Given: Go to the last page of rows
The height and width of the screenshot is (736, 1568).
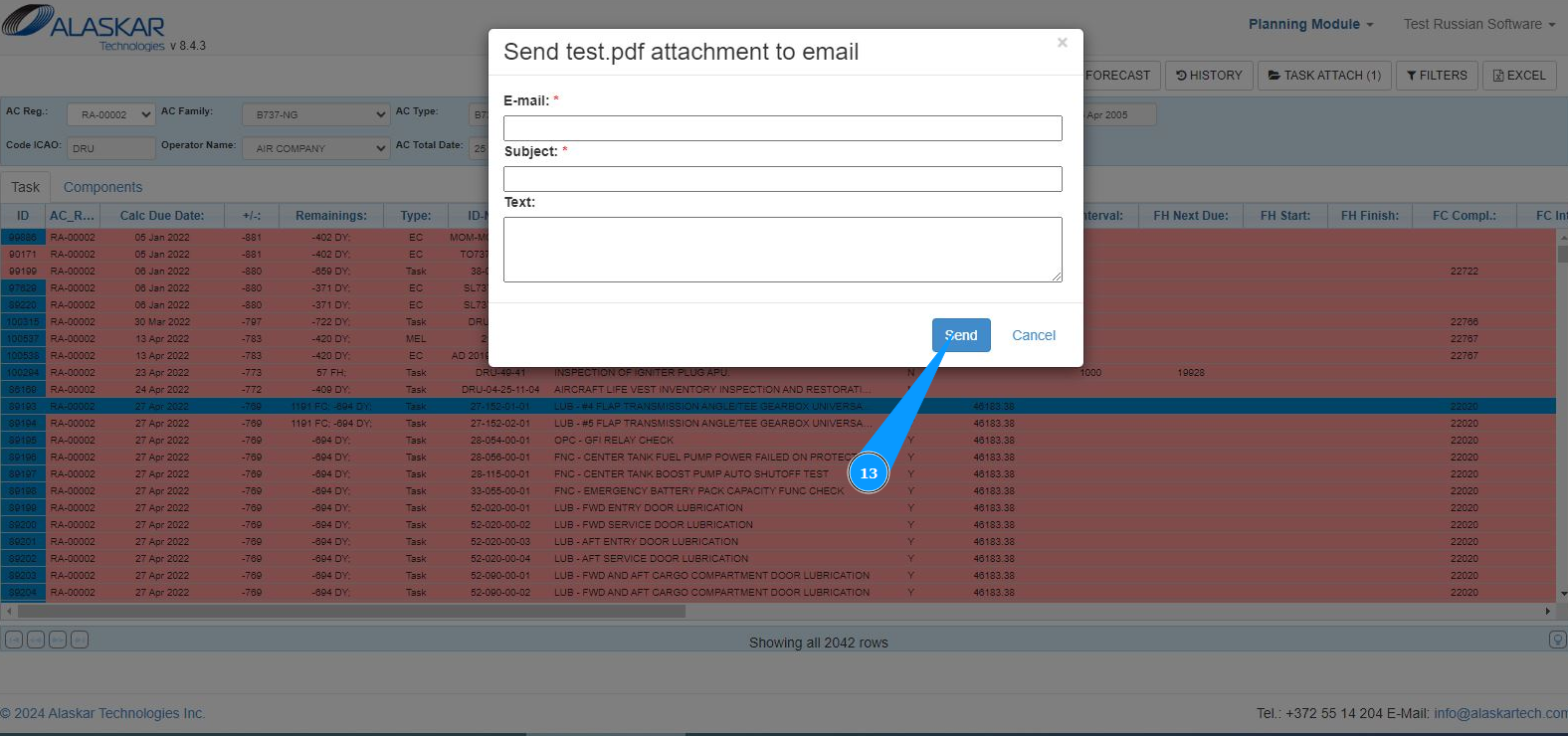Looking at the screenshot, I should (80, 640).
